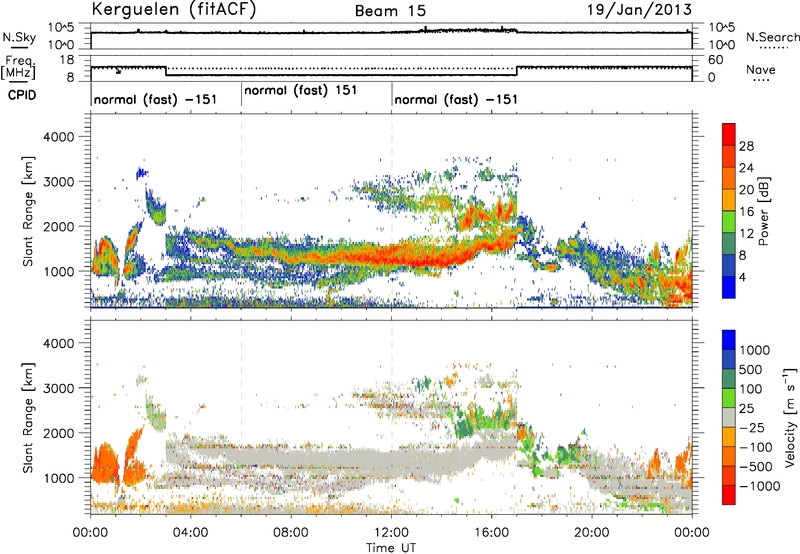The width and height of the screenshot is (800, 554).
Task: Click the '16:00' time tick label
Action: point(491,533)
